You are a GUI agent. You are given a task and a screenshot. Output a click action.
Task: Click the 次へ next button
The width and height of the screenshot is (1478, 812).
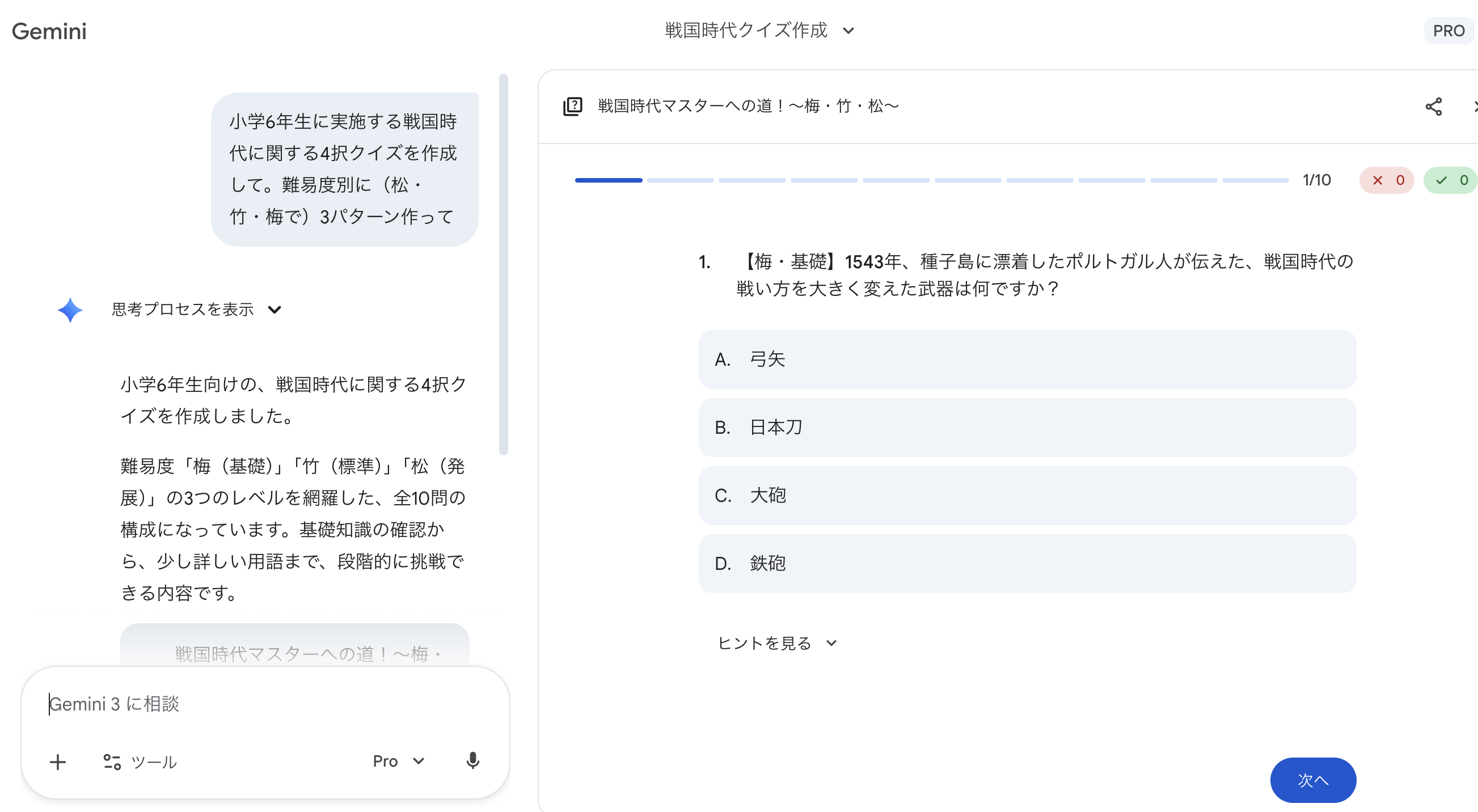[1312, 780]
